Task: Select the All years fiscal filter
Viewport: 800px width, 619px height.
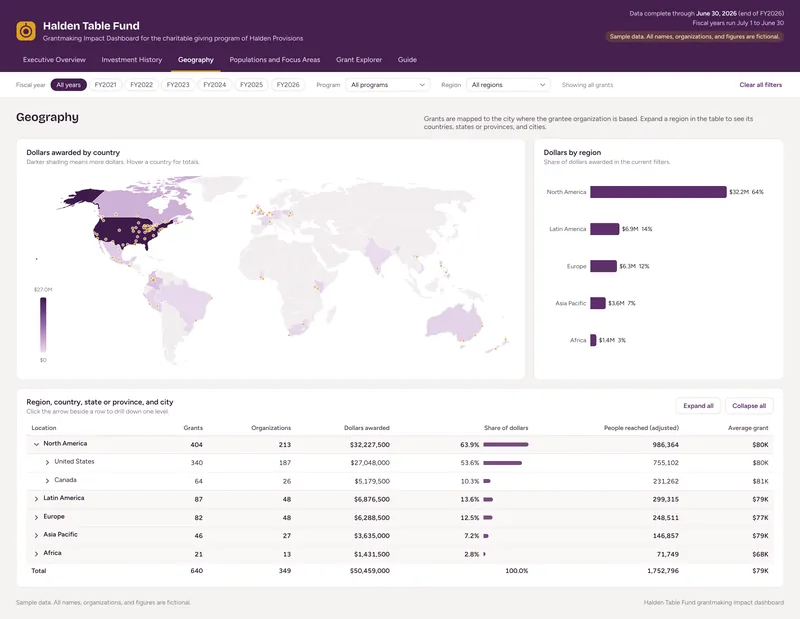Action: click(68, 85)
